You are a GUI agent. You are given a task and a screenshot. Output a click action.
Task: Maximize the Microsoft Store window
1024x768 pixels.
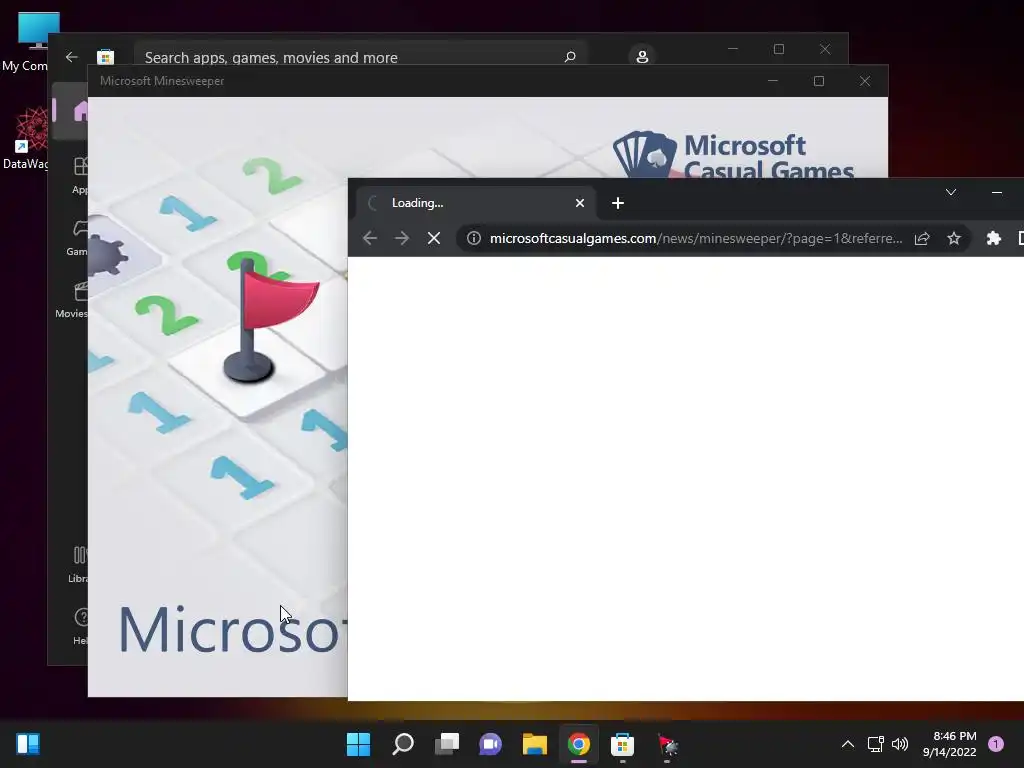[778, 49]
